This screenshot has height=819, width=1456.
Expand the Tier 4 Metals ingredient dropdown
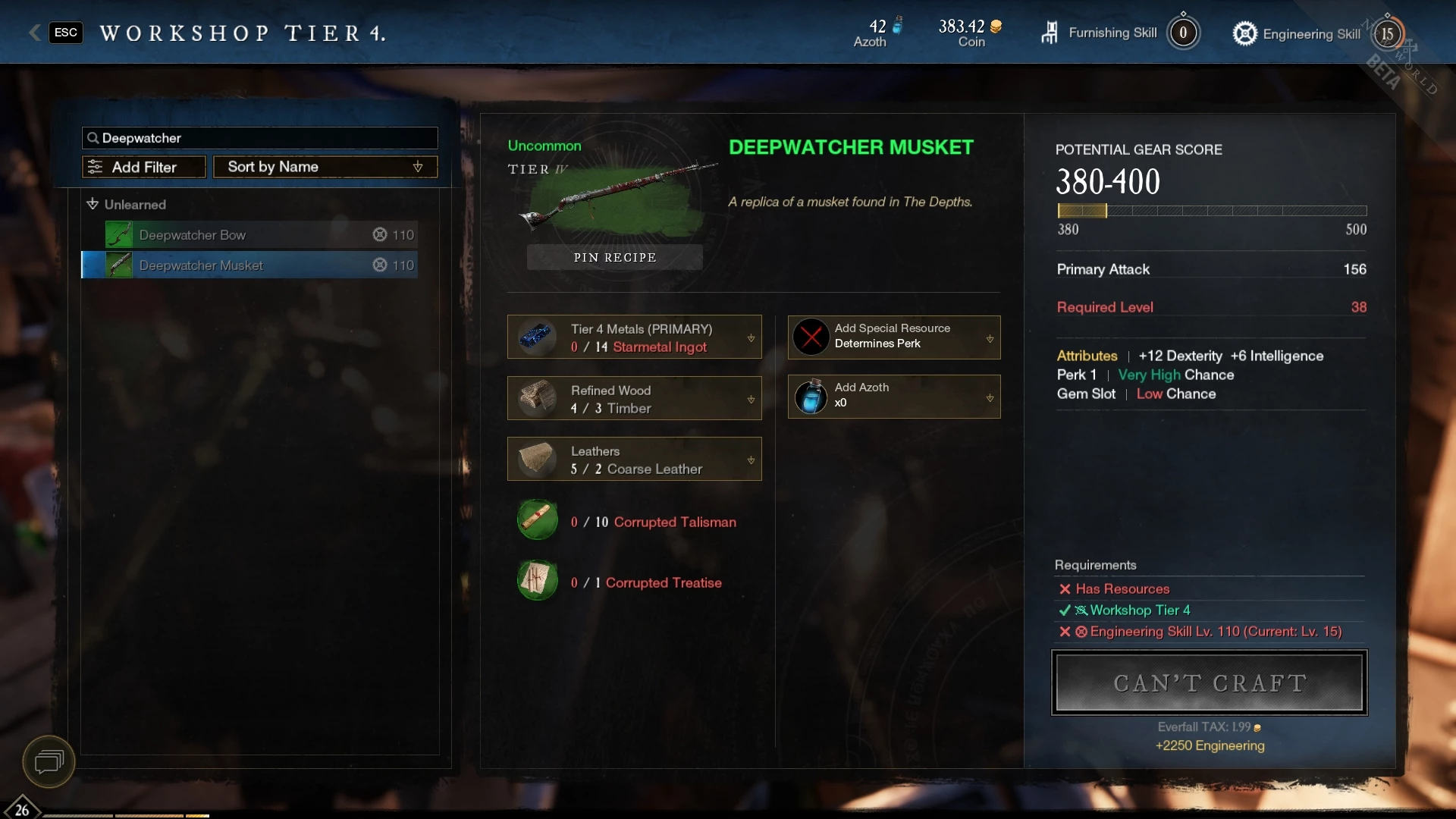pos(751,338)
